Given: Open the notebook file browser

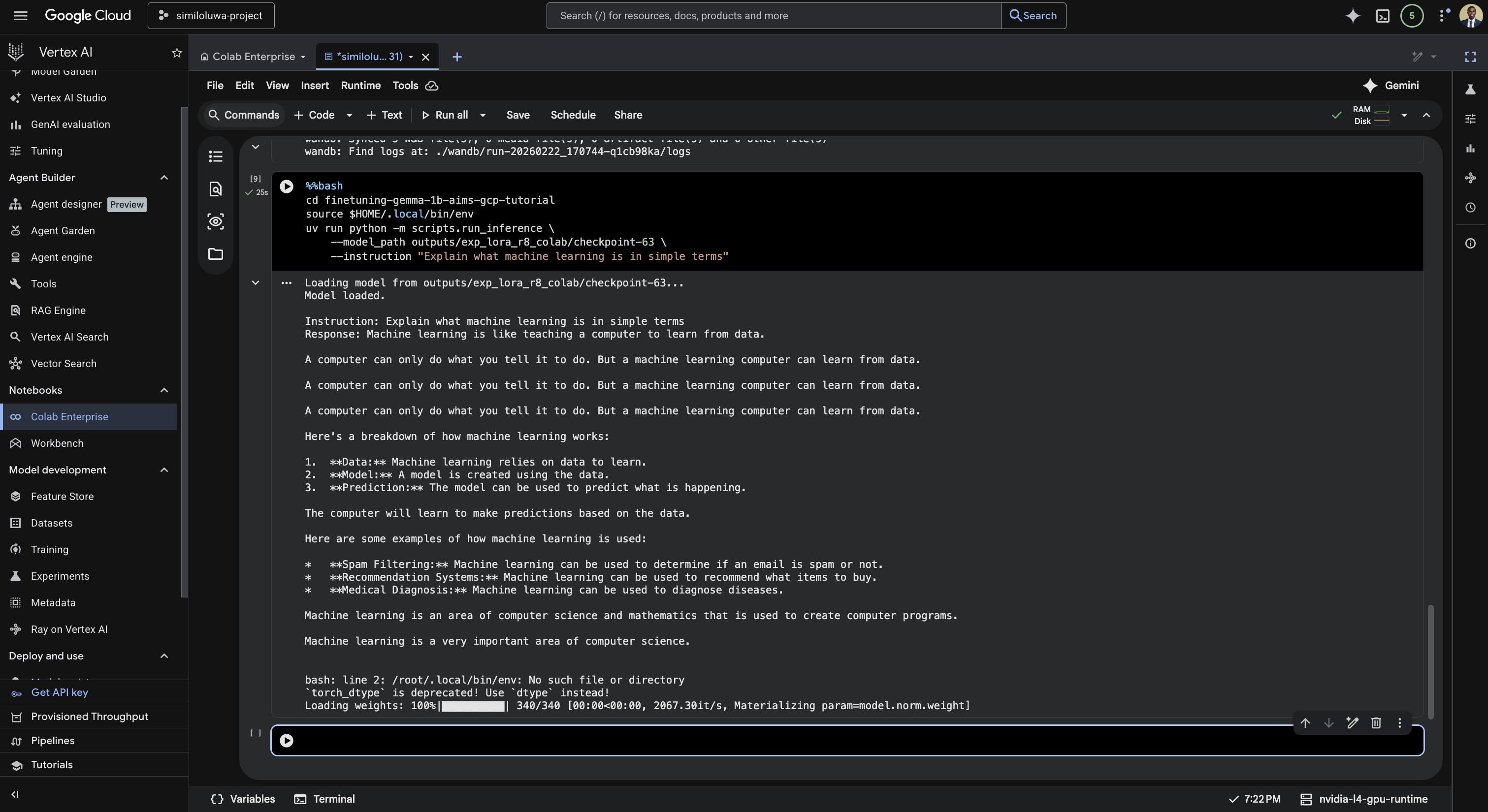Looking at the screenshot, I should tap(216, 254).
